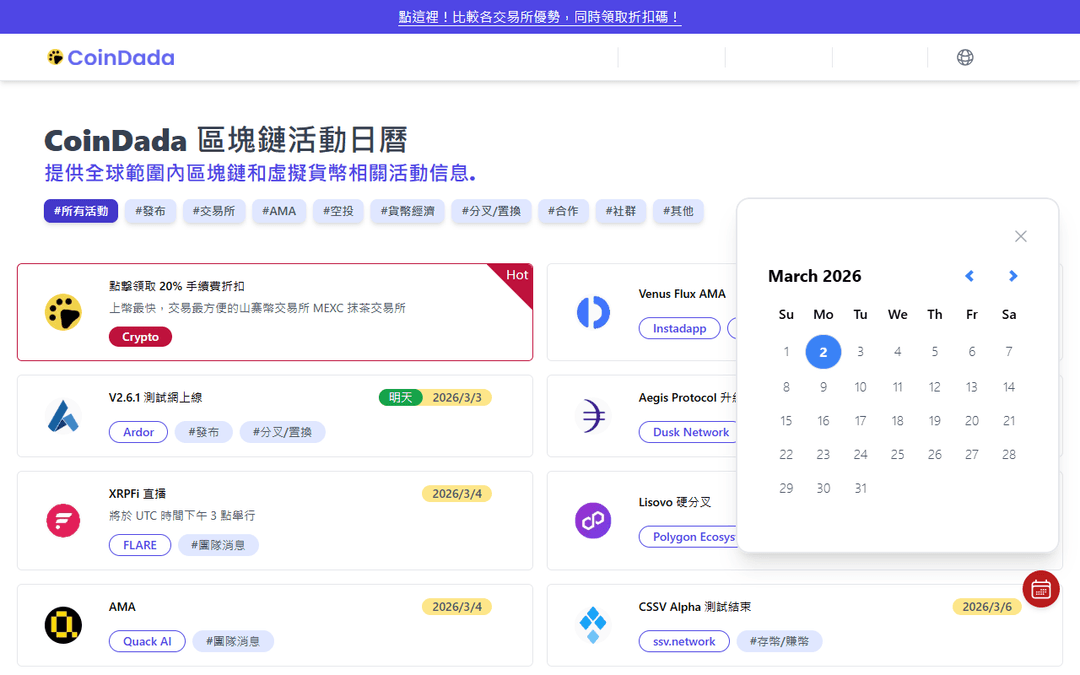Click the ssv.network logo icon
The image size is (1080, 675).
tap(593, 625)
